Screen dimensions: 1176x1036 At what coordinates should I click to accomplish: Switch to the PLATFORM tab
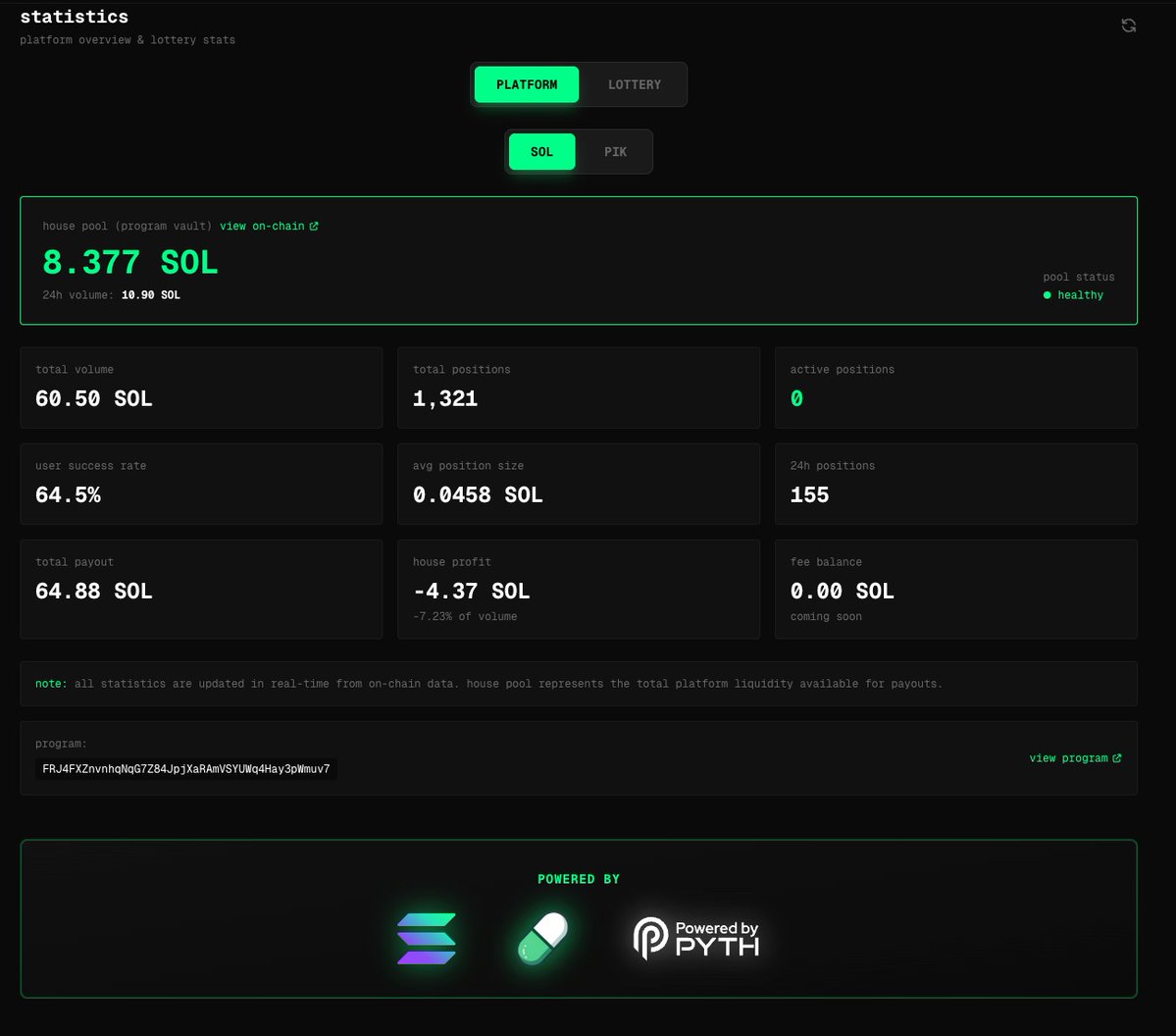coord(527,85)
